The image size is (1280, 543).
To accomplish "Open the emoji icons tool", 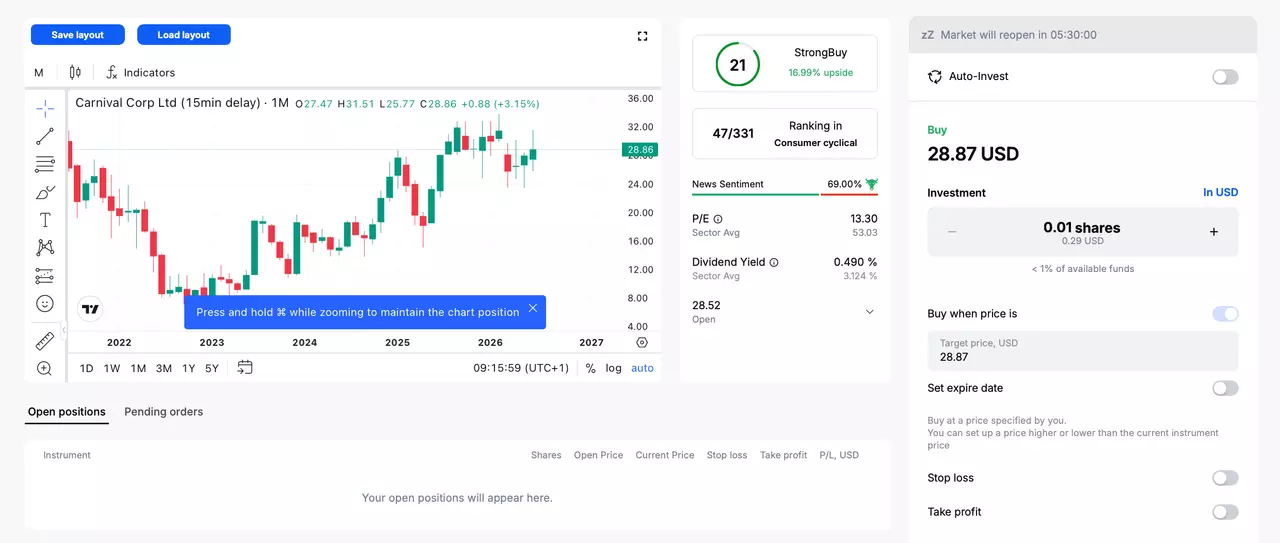I will pos(45,303).
